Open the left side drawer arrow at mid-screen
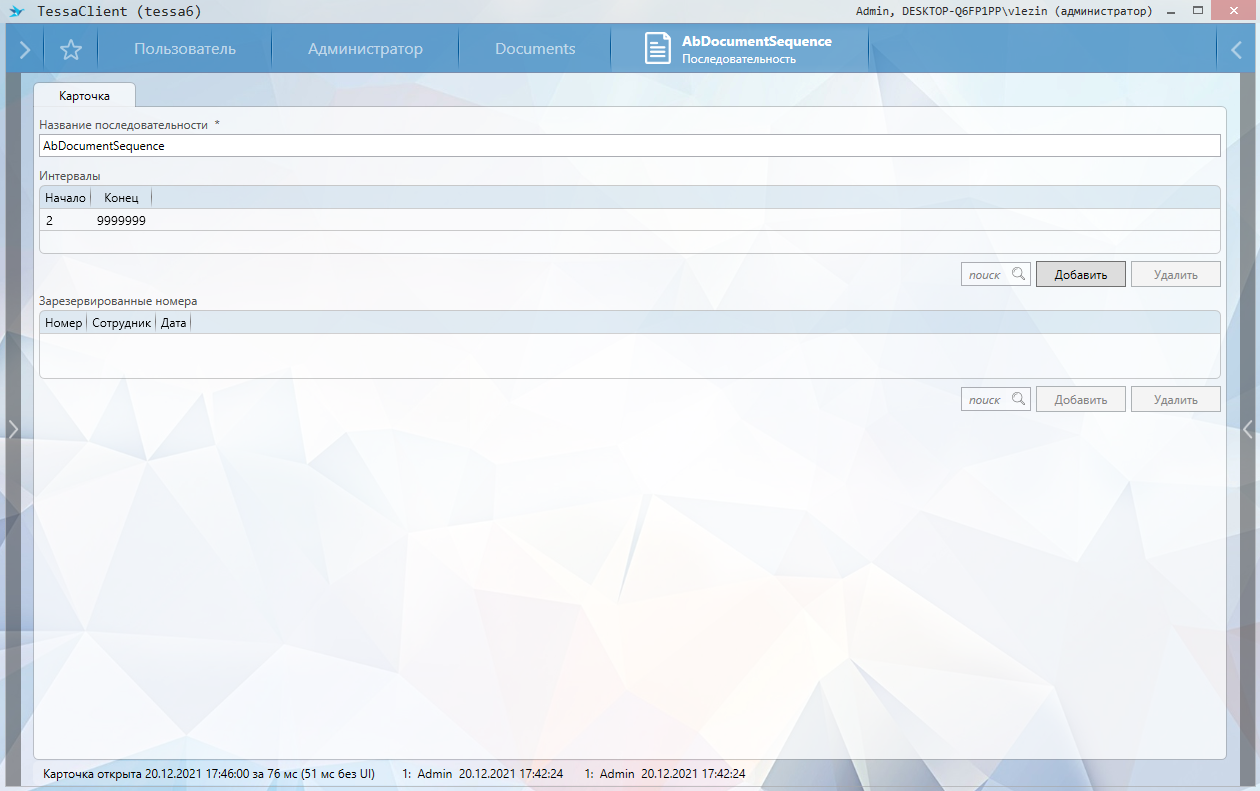 [12, 429]
